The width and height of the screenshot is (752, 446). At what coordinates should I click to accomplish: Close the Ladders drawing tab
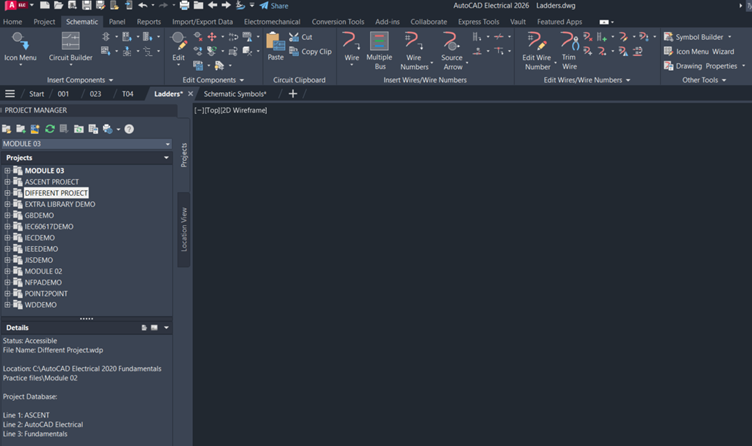tap(190, 94)
